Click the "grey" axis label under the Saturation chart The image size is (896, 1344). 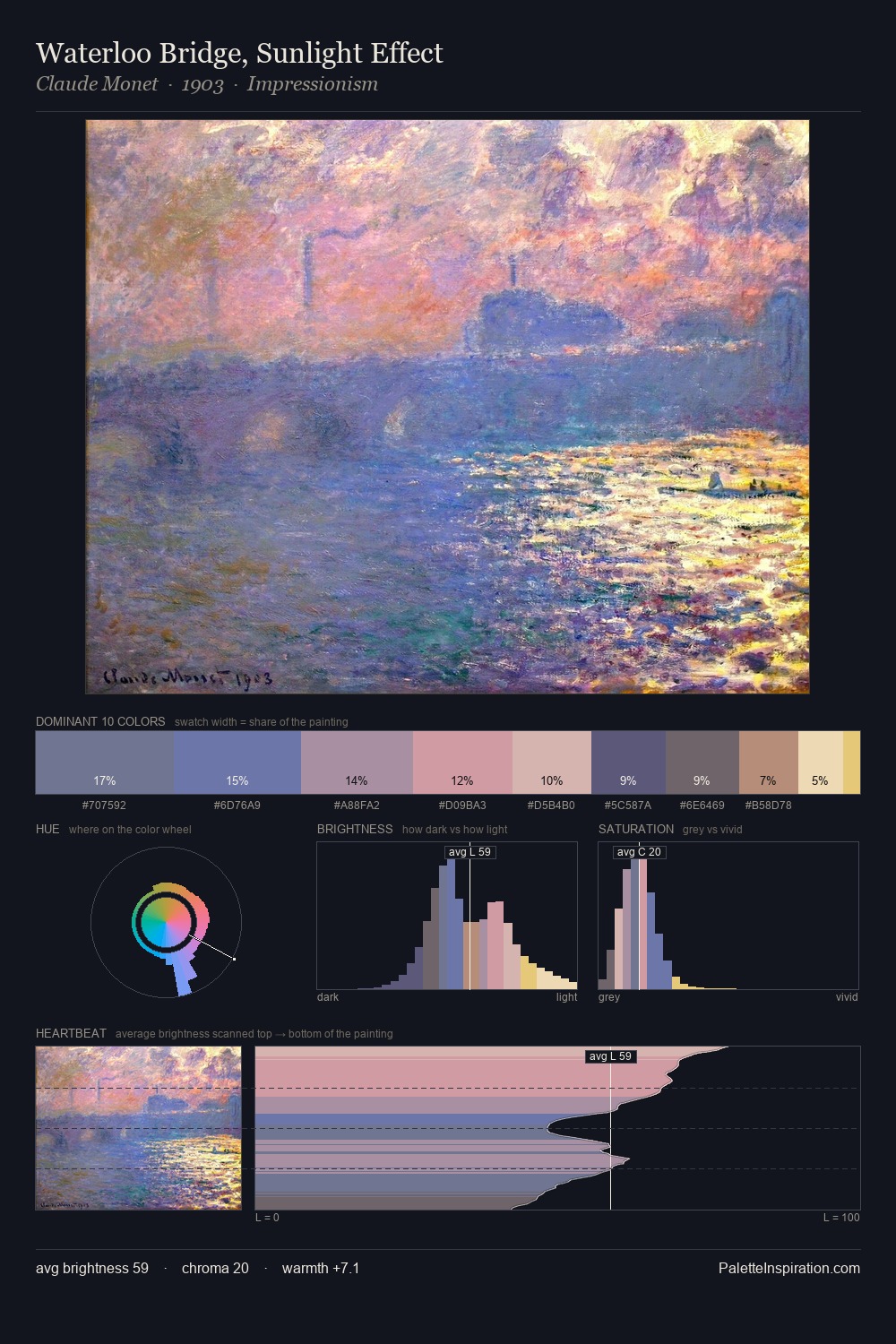(x=609, y=997)
